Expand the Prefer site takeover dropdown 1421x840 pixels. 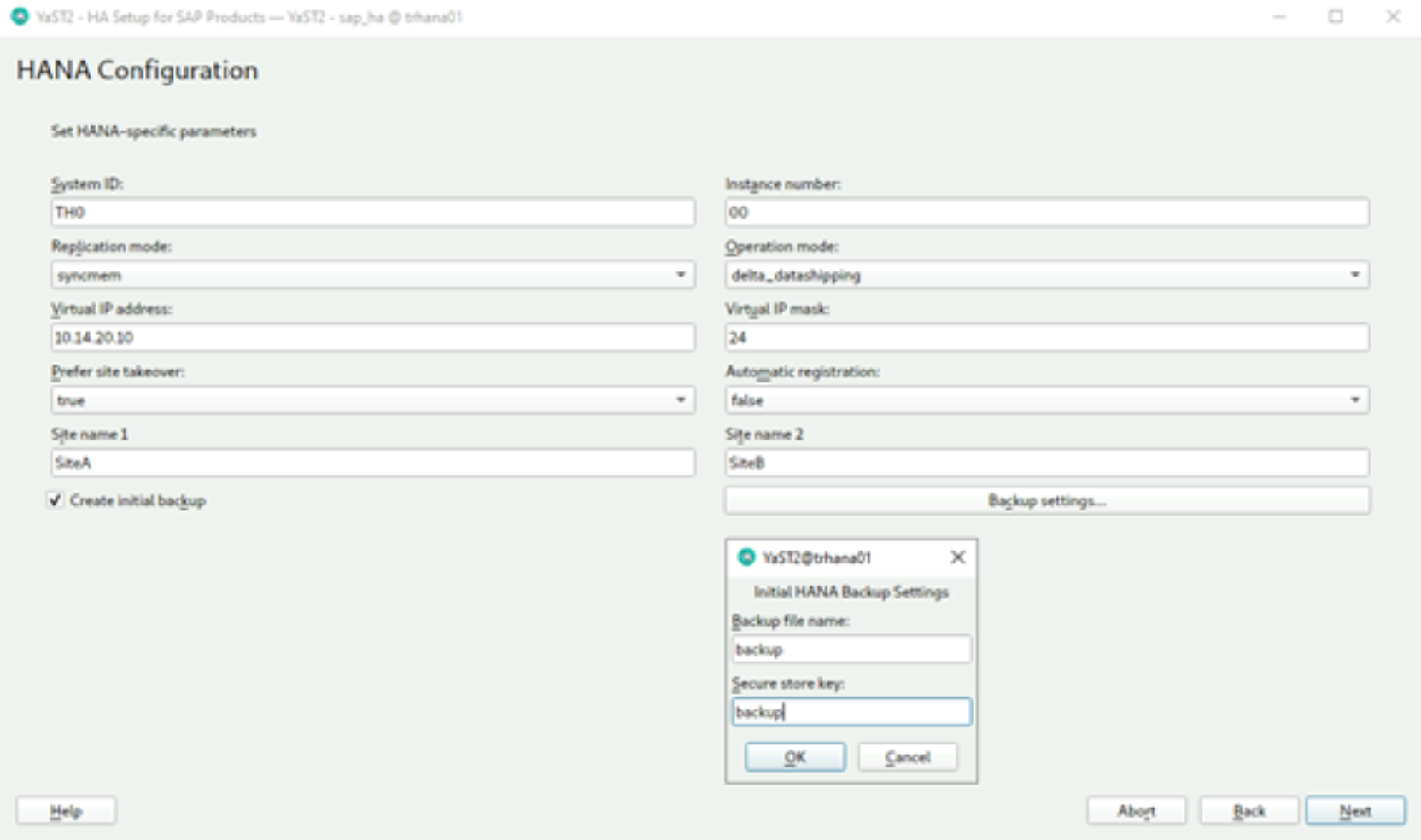372,400
